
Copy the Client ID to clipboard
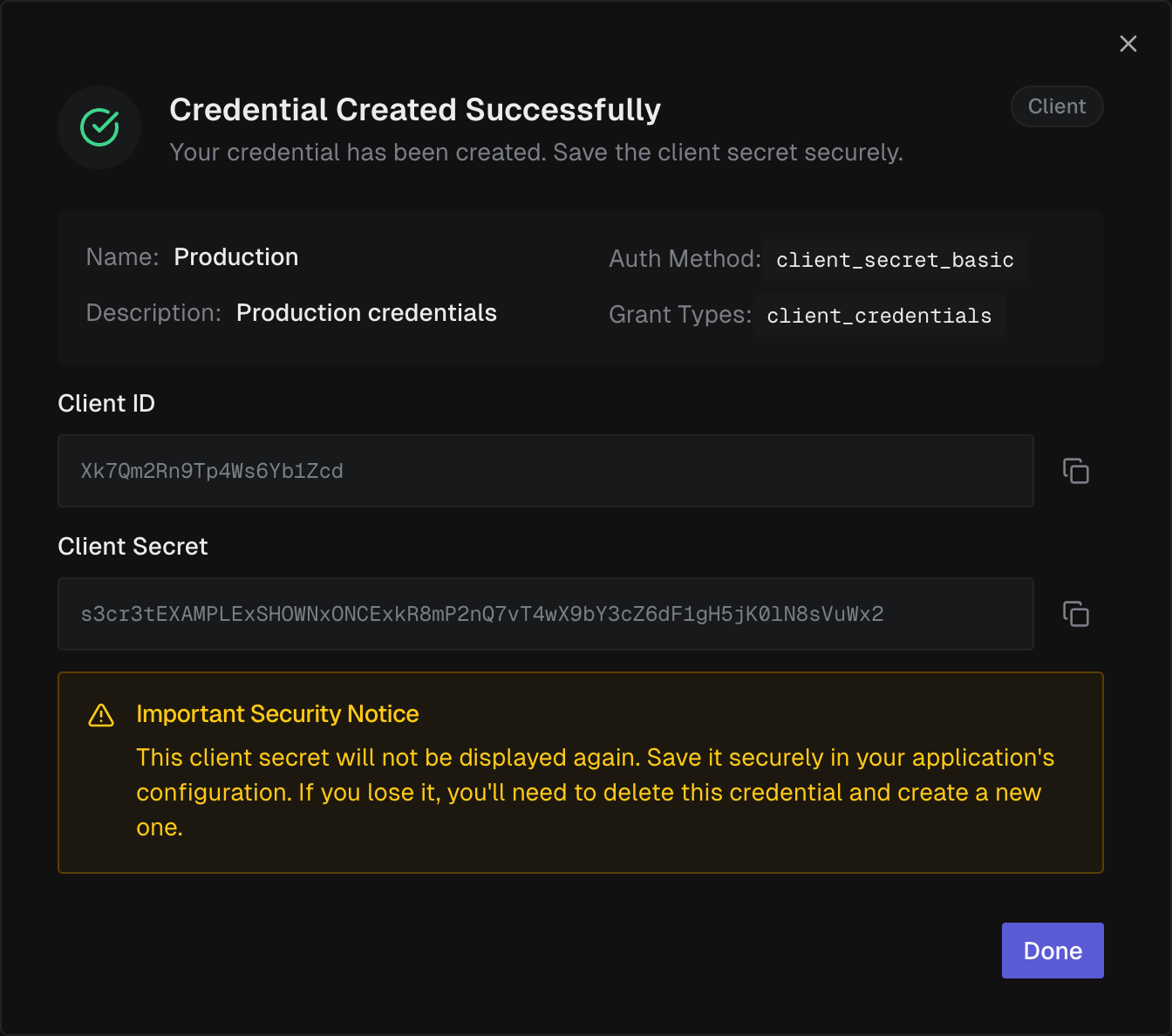1076,471
